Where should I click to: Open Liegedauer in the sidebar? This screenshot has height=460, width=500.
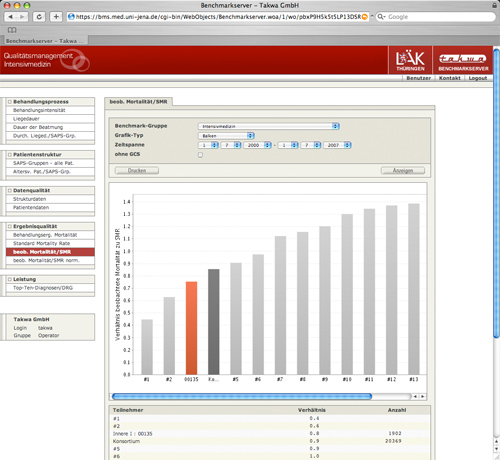pyautogui.click(x=50, y=119)
